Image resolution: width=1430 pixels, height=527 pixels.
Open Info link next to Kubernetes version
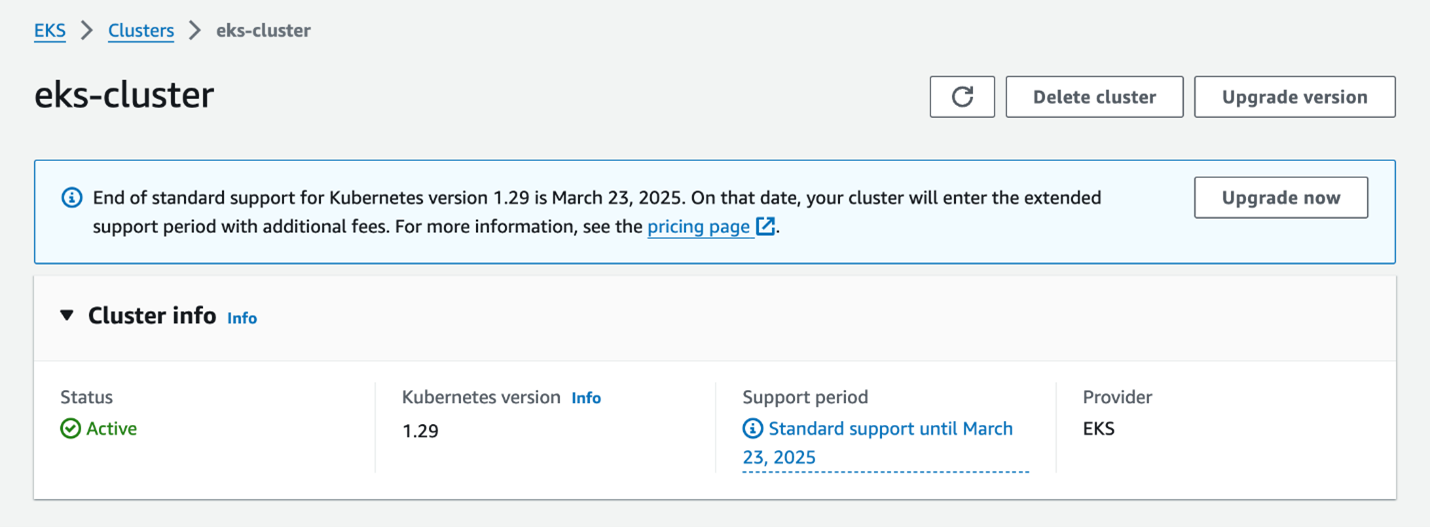tap(586, 398)
